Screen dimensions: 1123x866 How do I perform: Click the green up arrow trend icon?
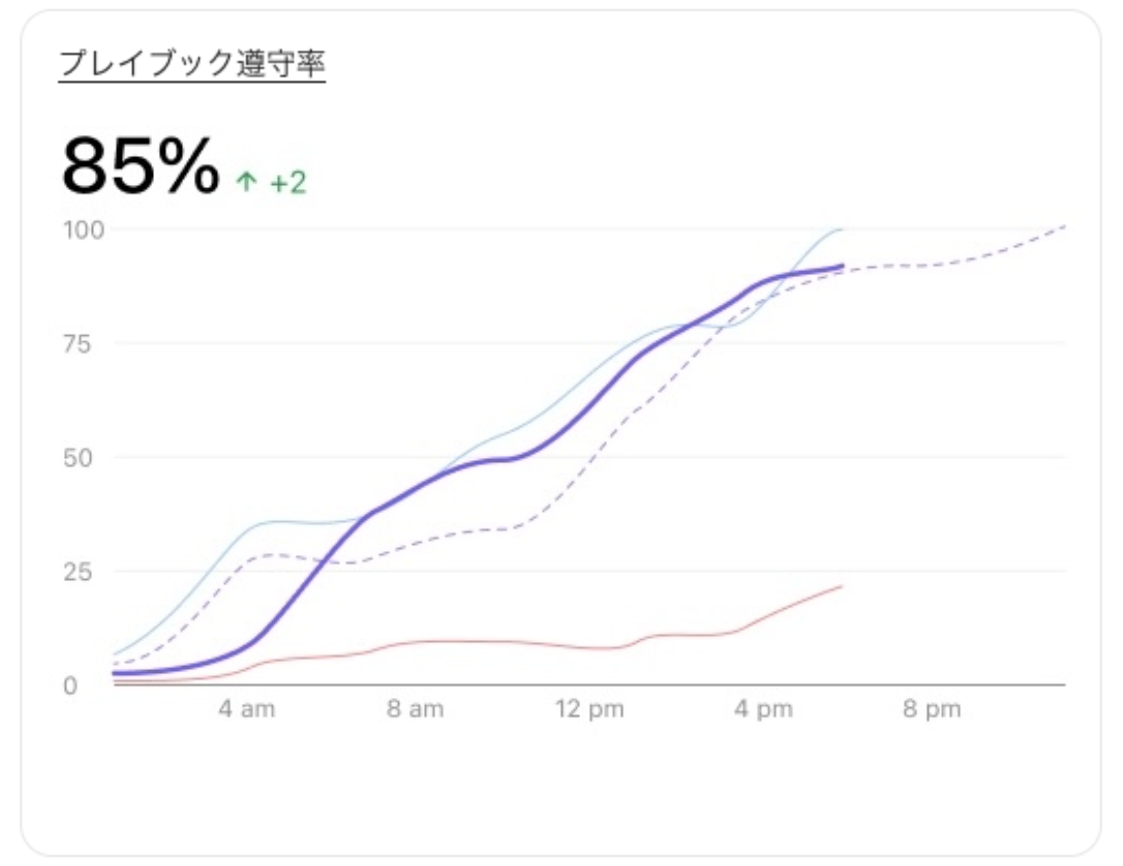click(246, 183)
